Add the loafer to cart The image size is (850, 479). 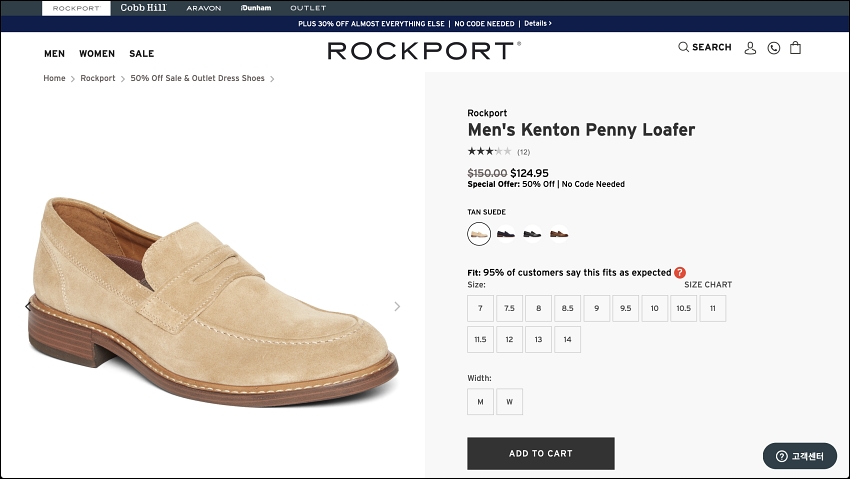(x=541, y=454)
